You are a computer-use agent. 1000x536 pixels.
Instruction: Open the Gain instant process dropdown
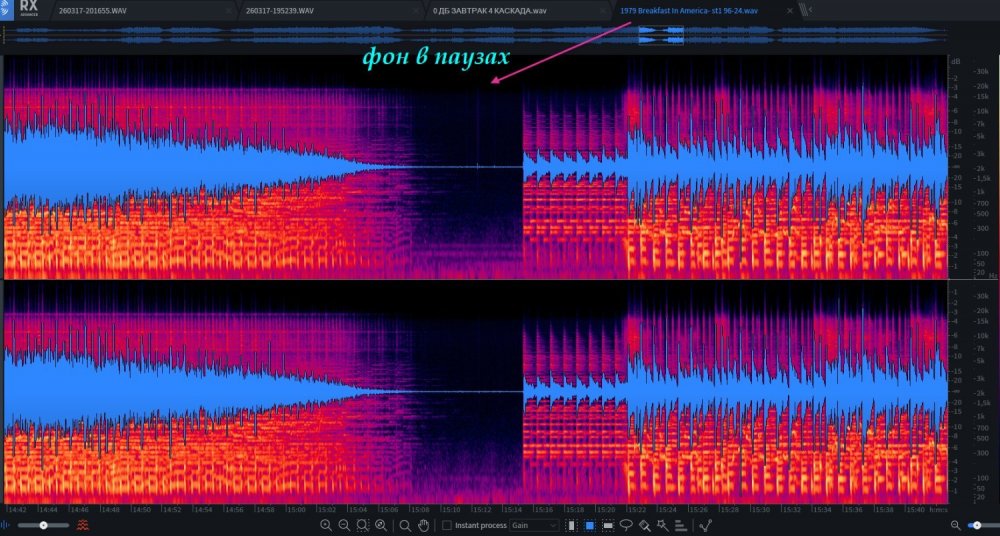[x=534, y=525]
